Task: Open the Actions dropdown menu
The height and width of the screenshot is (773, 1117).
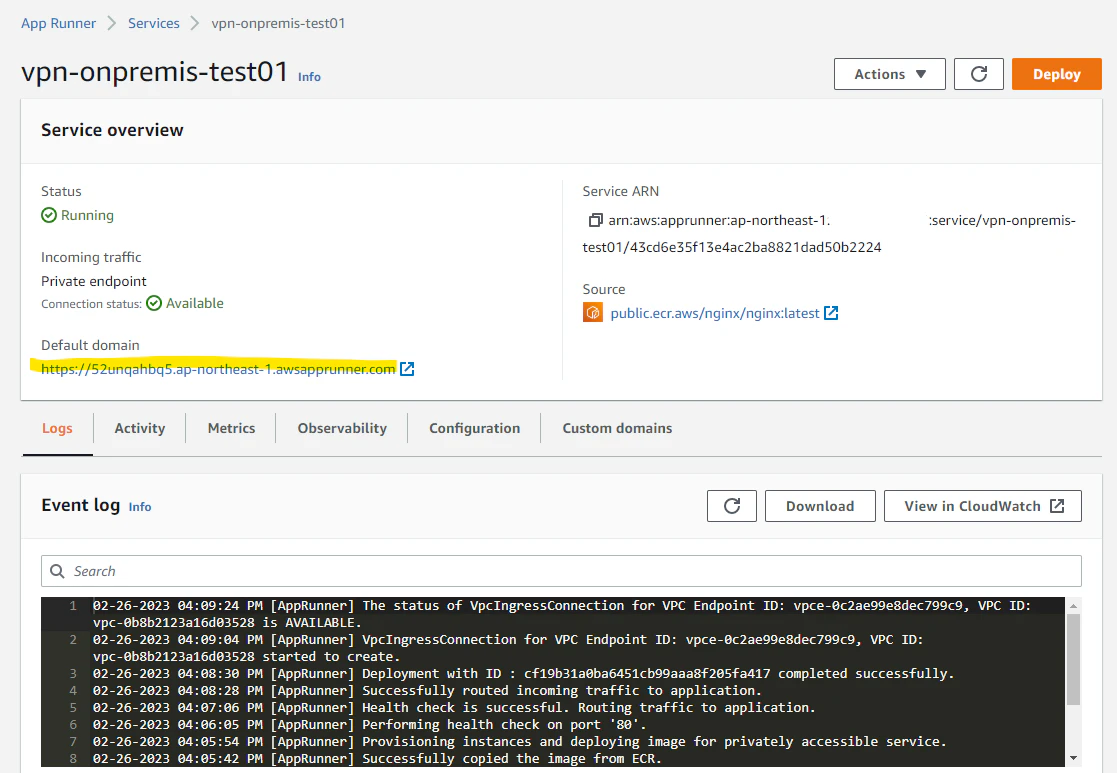Action: (890, 74)
